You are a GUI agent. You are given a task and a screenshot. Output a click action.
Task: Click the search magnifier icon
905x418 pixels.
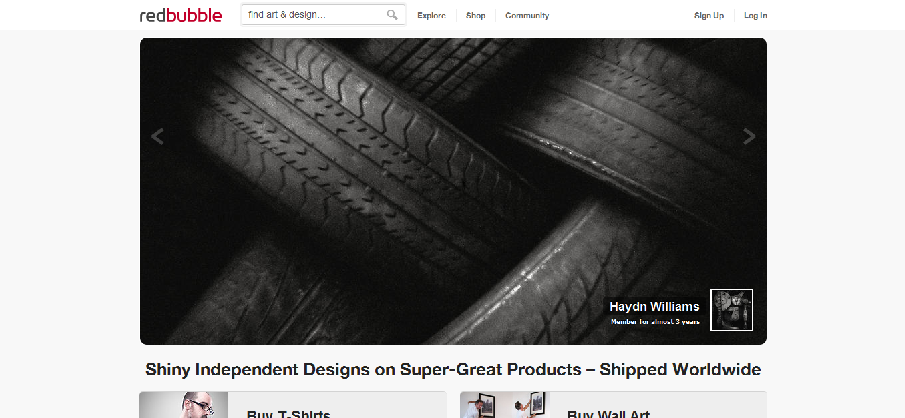pyautogui.click(x=393, y=15)
